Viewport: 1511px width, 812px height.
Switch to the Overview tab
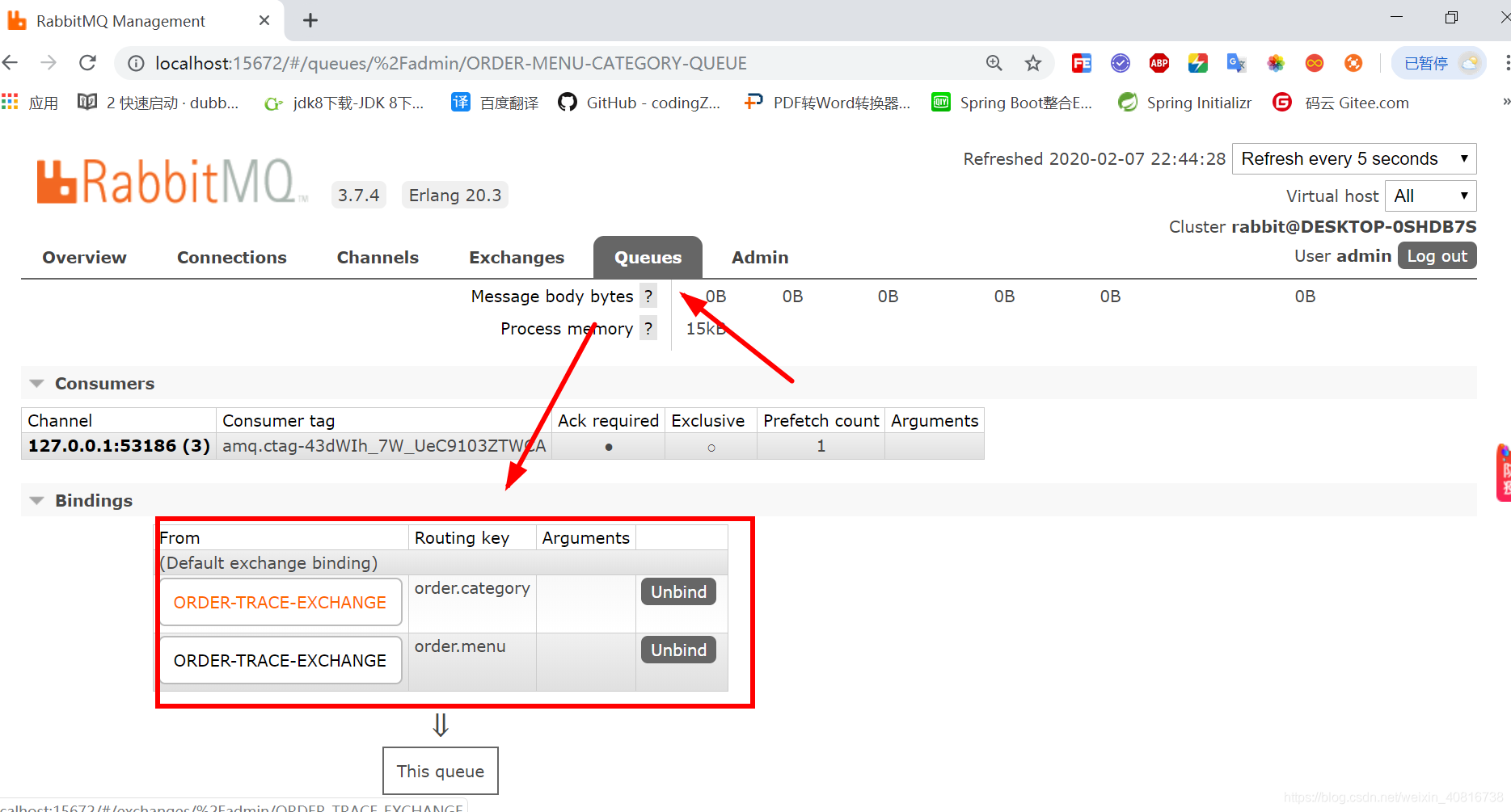(84, 257)
